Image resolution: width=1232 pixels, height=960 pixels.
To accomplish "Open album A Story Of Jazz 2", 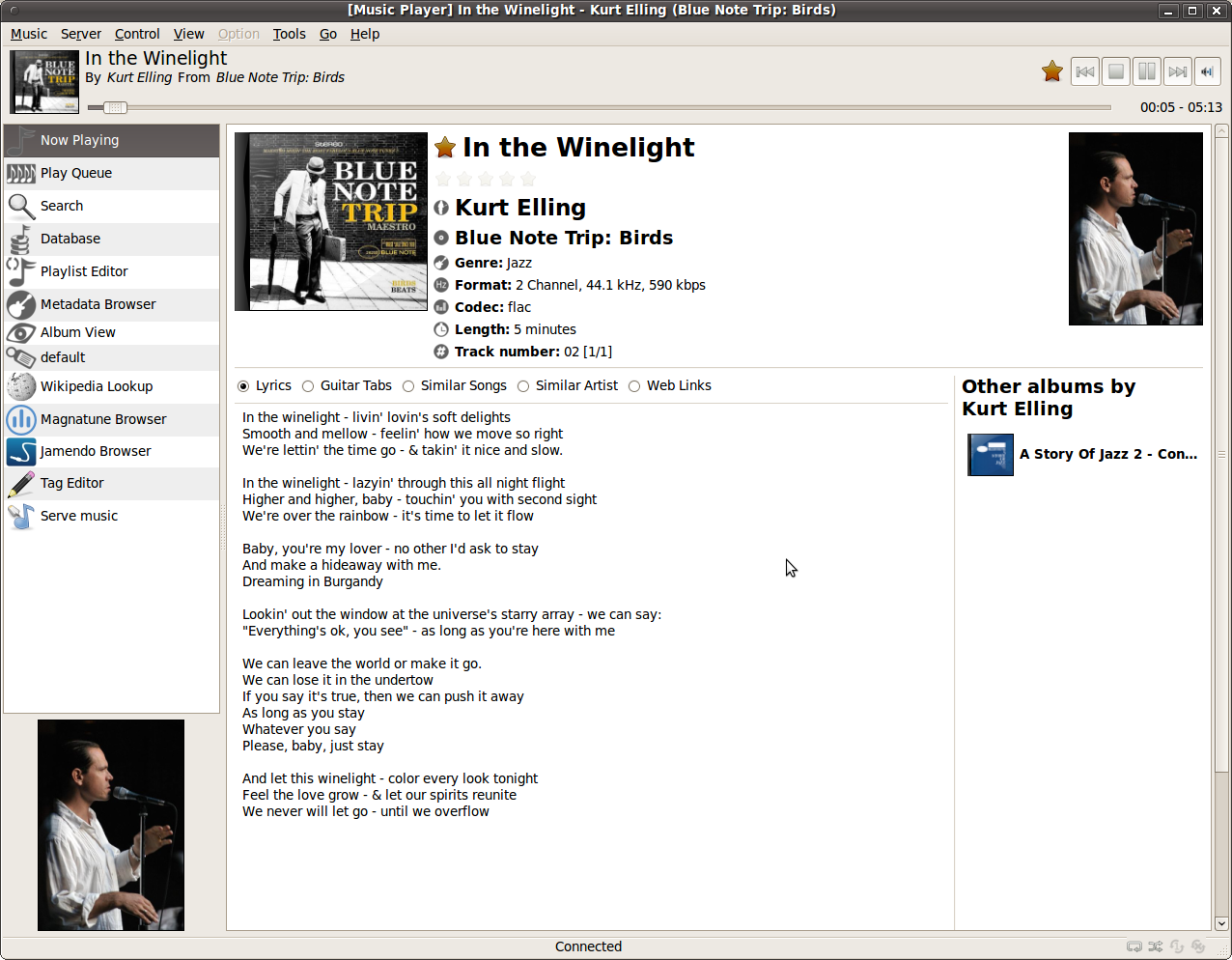I will 1108,454.
